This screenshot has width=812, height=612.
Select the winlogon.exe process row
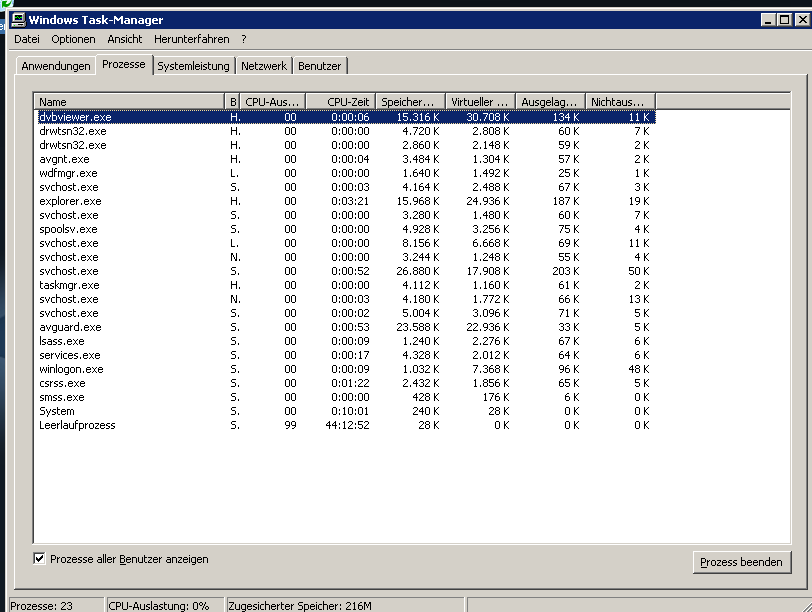pyautogui.click(x=72, y=369)
